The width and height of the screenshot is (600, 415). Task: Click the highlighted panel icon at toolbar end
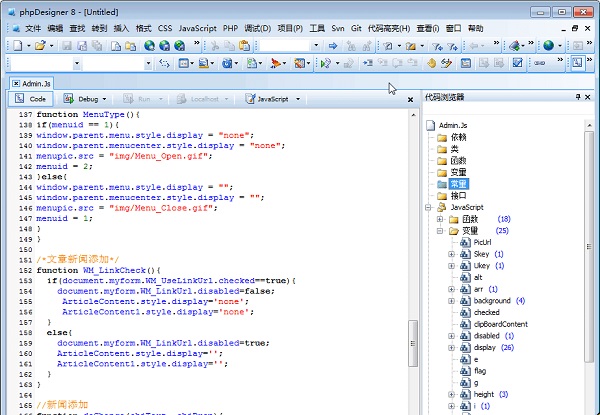577,63
